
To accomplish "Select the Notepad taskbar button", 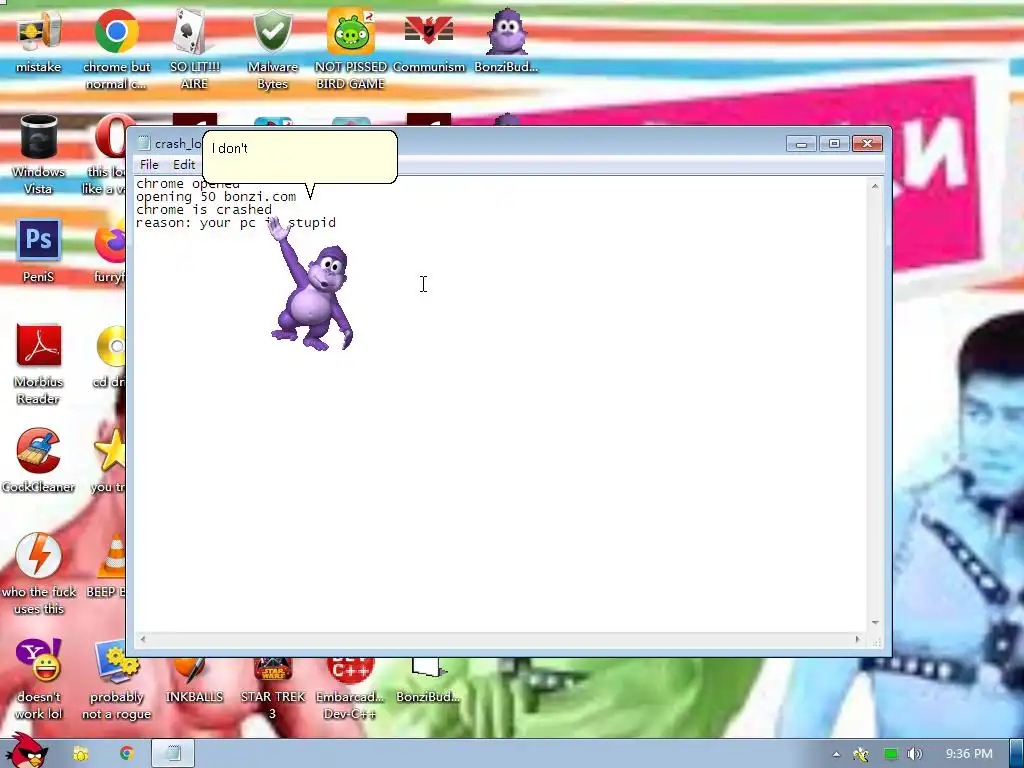I will pyautogui.click(x=173, y=754).
